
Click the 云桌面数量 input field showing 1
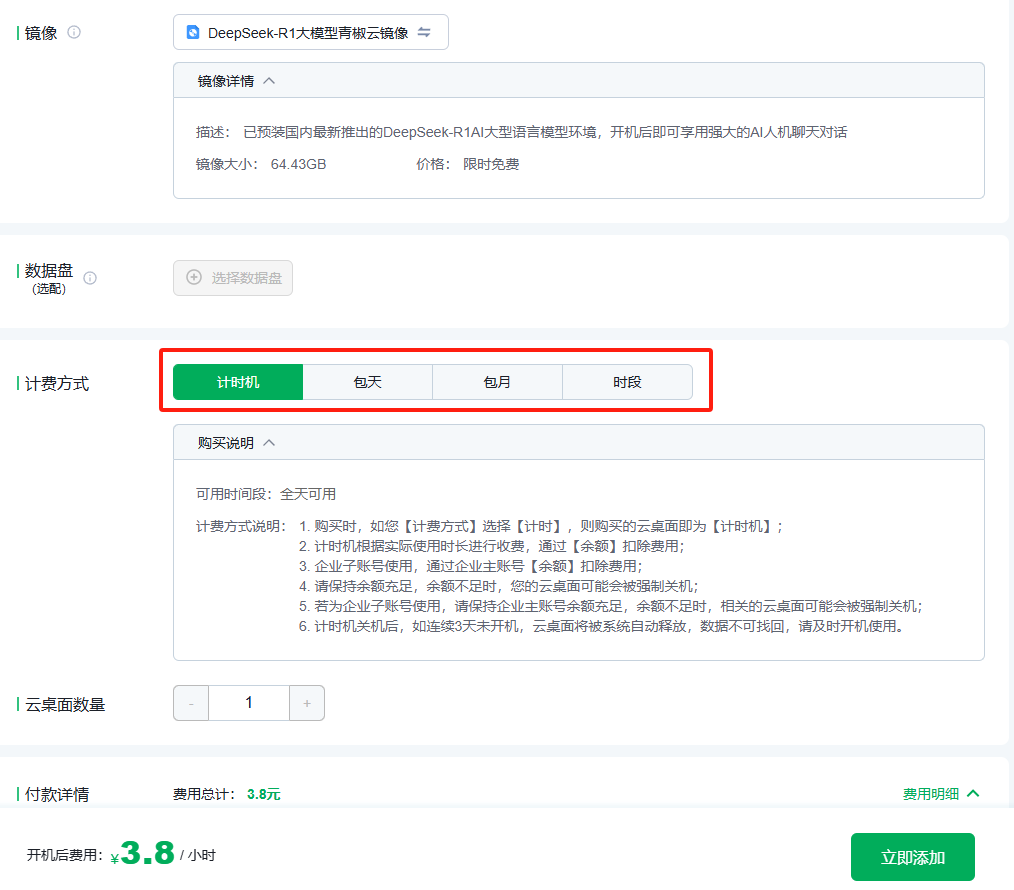point(249,703)
